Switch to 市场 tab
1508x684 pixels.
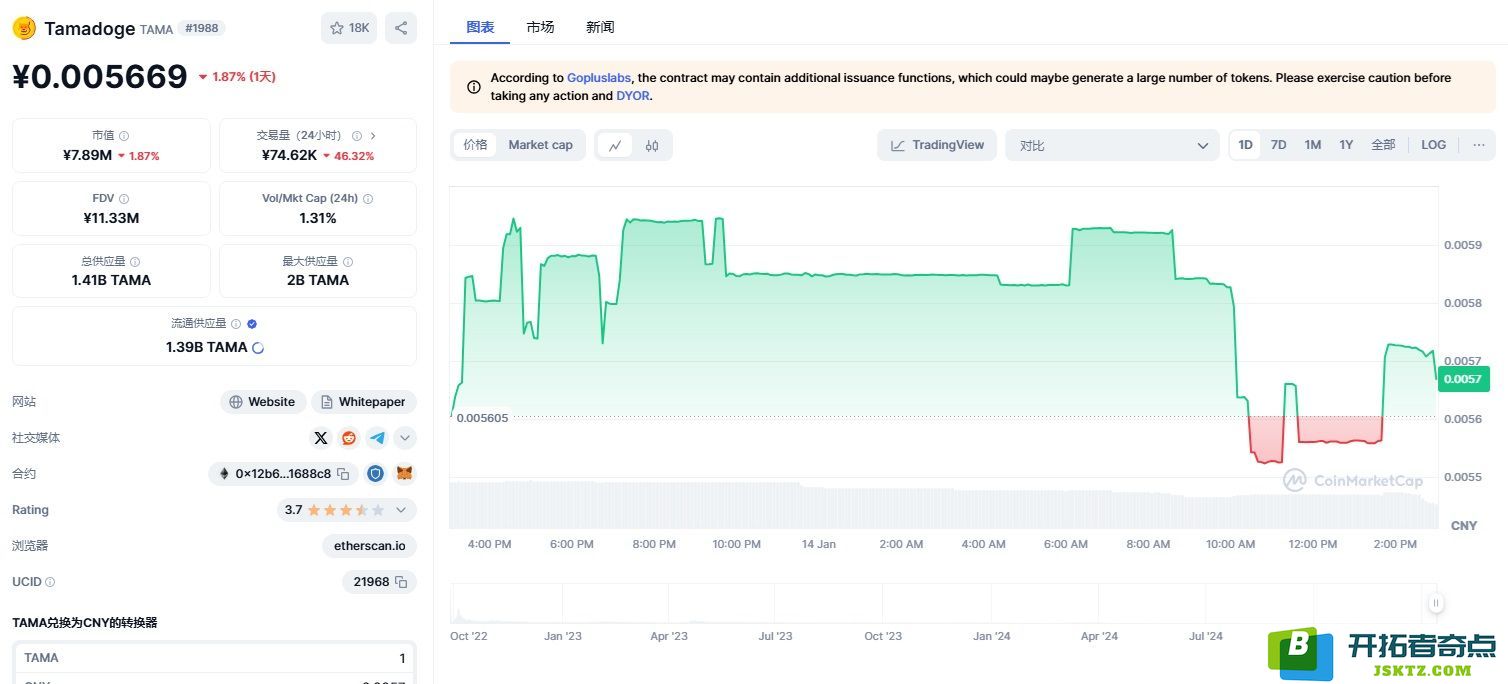click(x=540, y=27)
